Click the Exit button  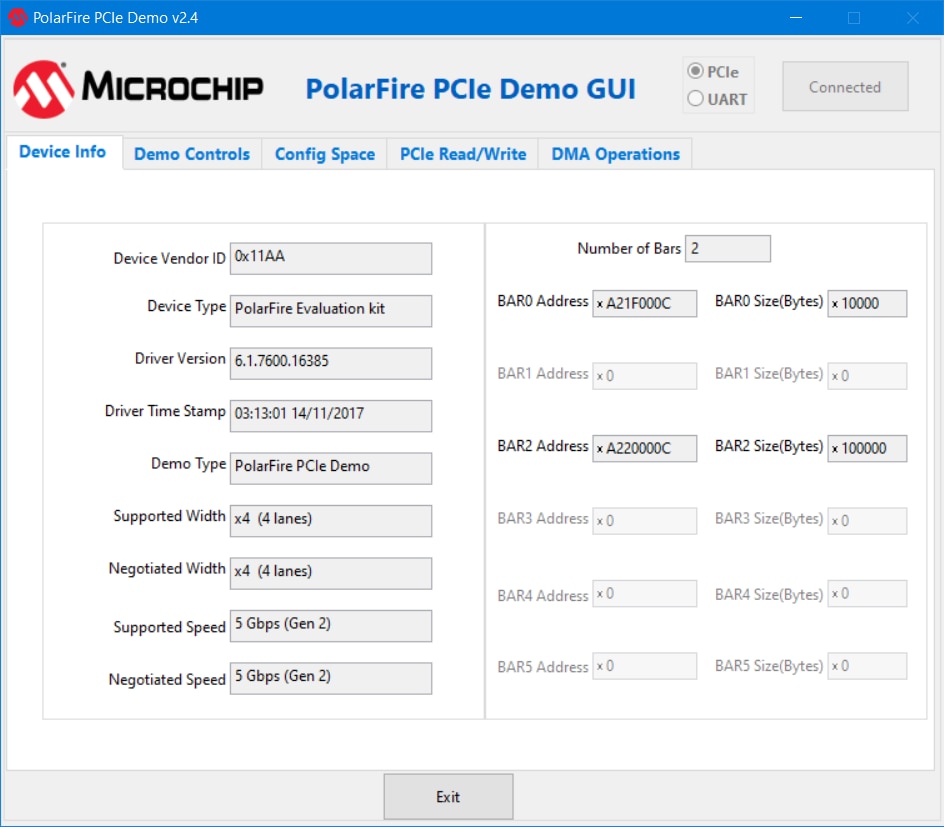click(449, 796)
